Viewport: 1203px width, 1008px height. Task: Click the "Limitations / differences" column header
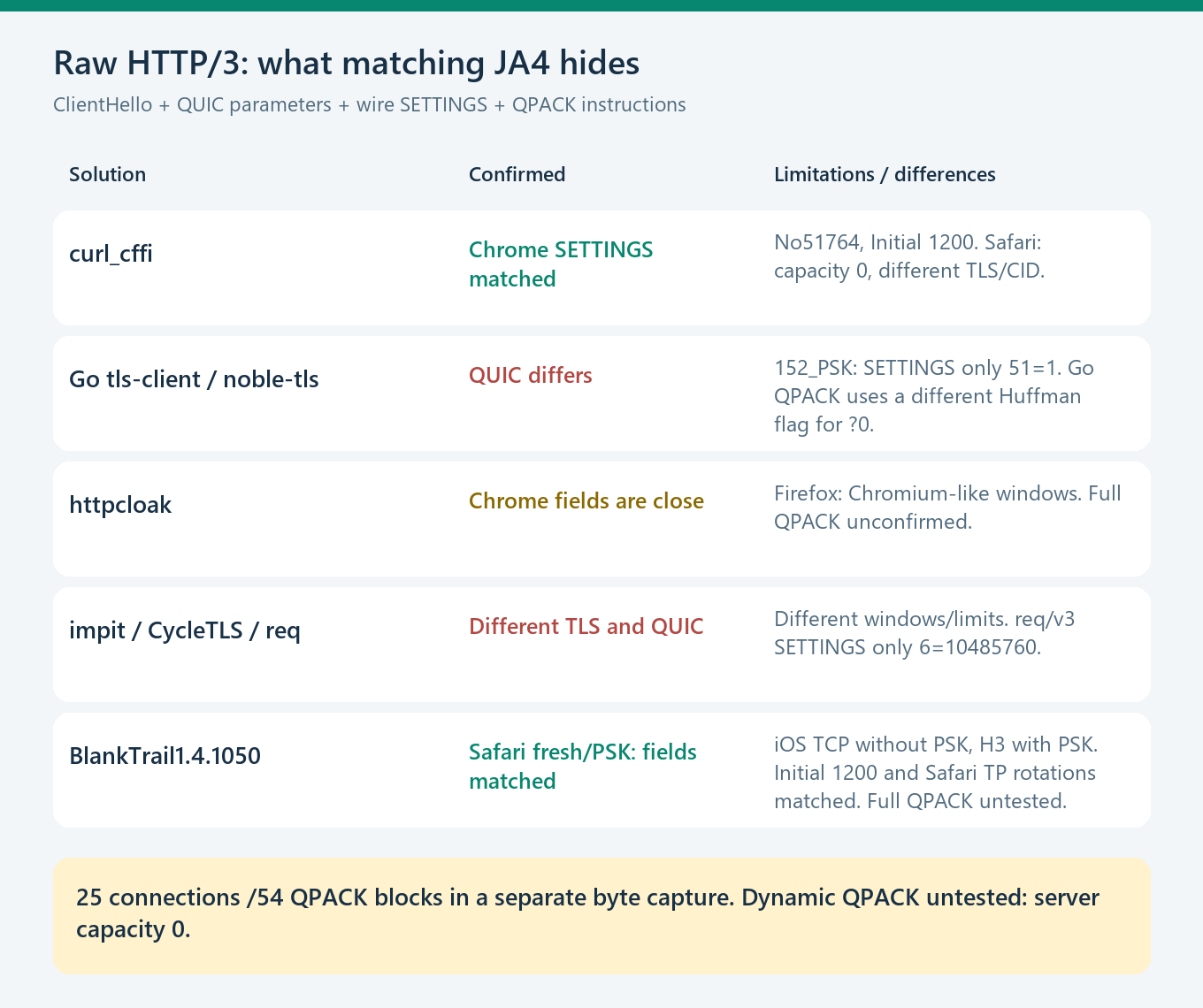coord(885,174)
